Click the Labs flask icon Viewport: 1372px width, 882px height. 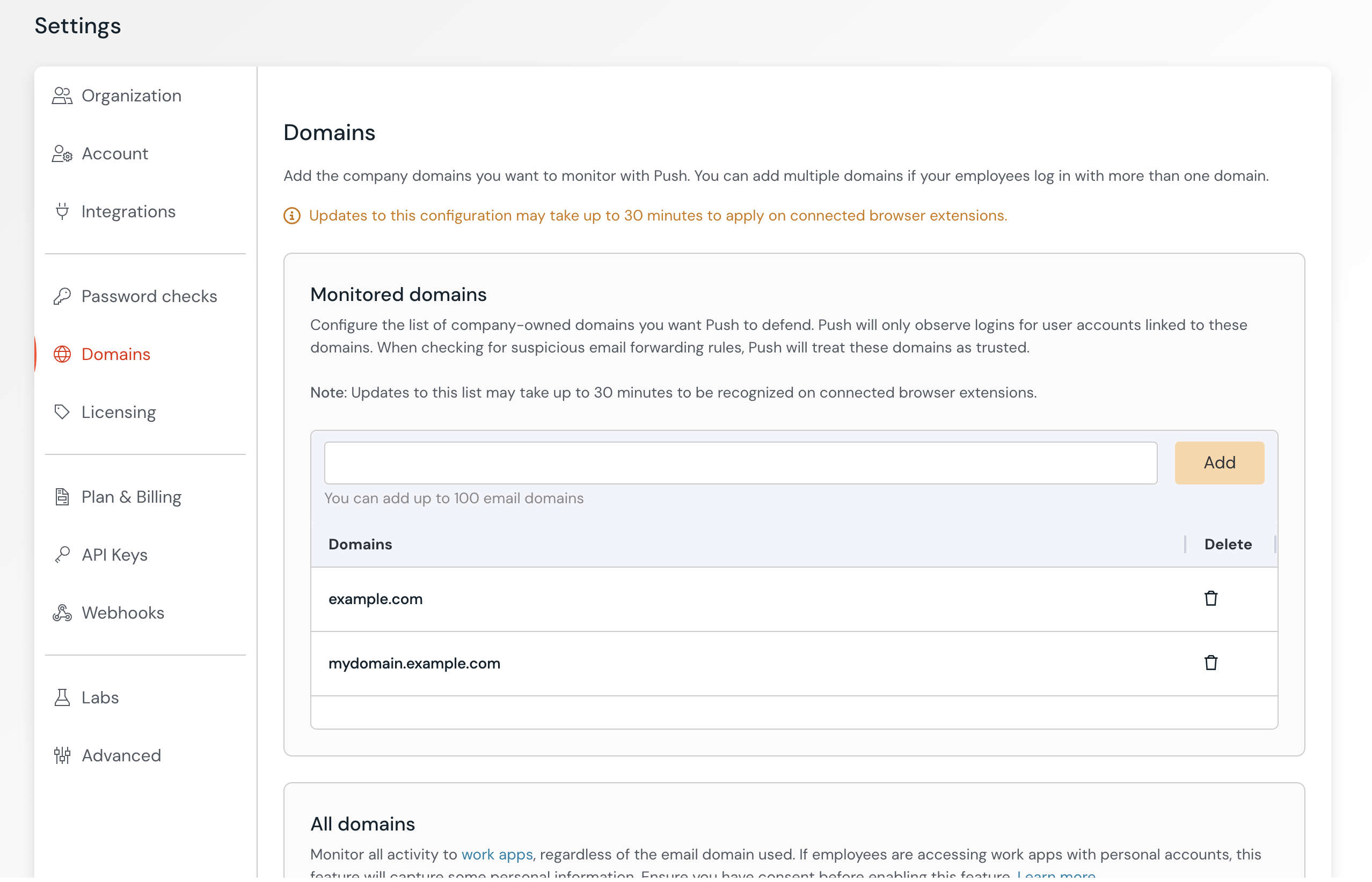click(x=62, y=697)
